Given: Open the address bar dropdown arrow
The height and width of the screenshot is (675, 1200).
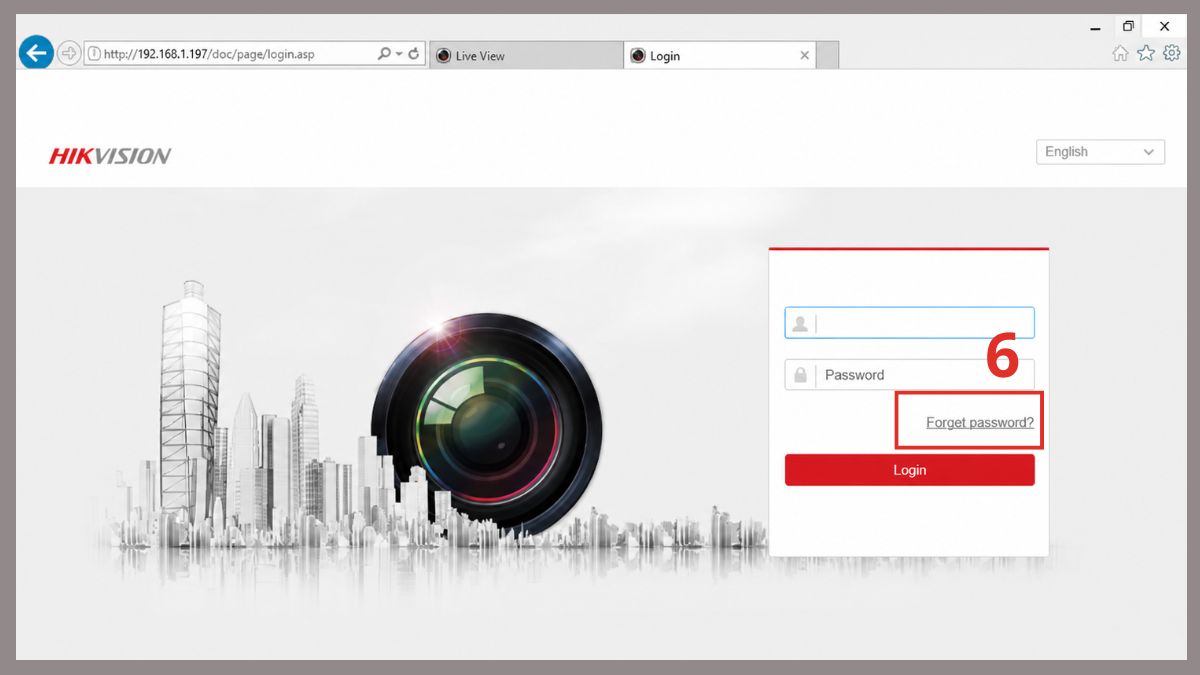Looking at the screenshot, I should 399,54.
